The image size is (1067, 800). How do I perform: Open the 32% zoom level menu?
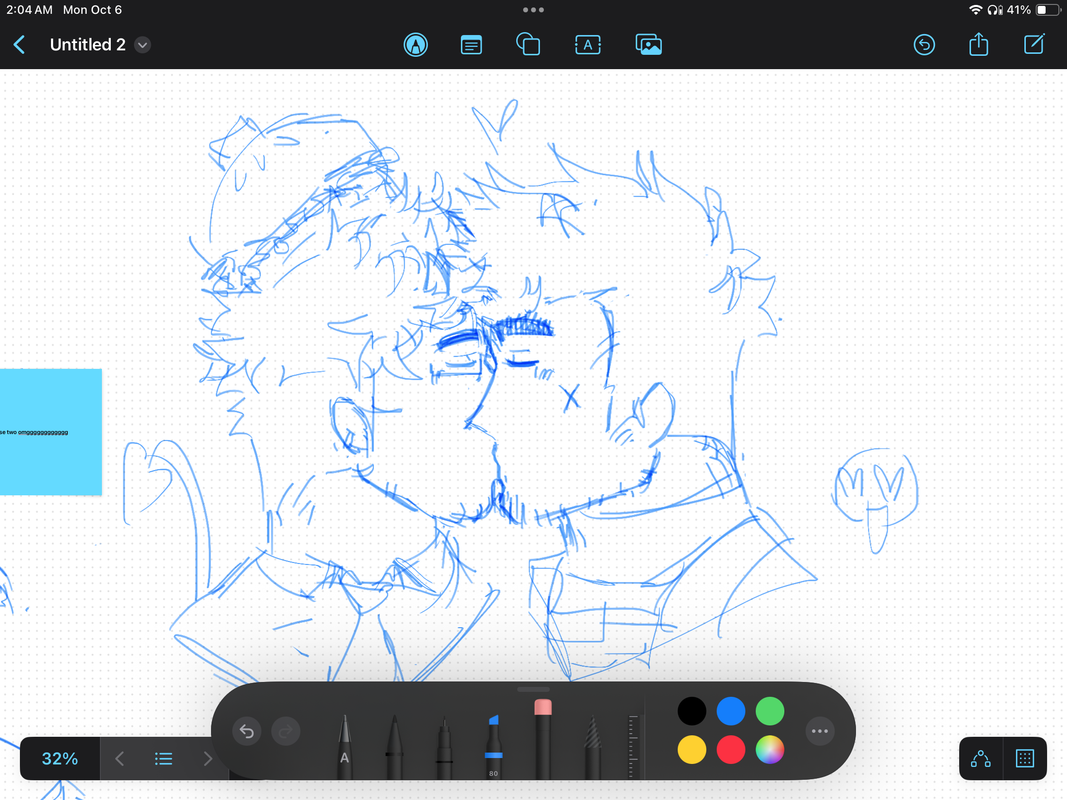[60, 759]
